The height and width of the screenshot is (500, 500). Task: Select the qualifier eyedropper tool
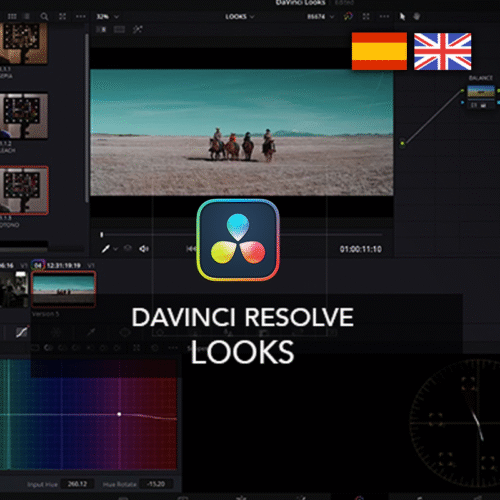tap(106, 249)
